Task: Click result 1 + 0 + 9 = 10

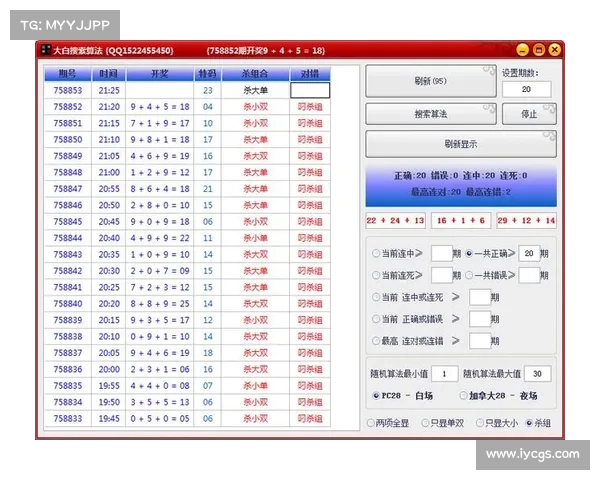Action: 160,255
